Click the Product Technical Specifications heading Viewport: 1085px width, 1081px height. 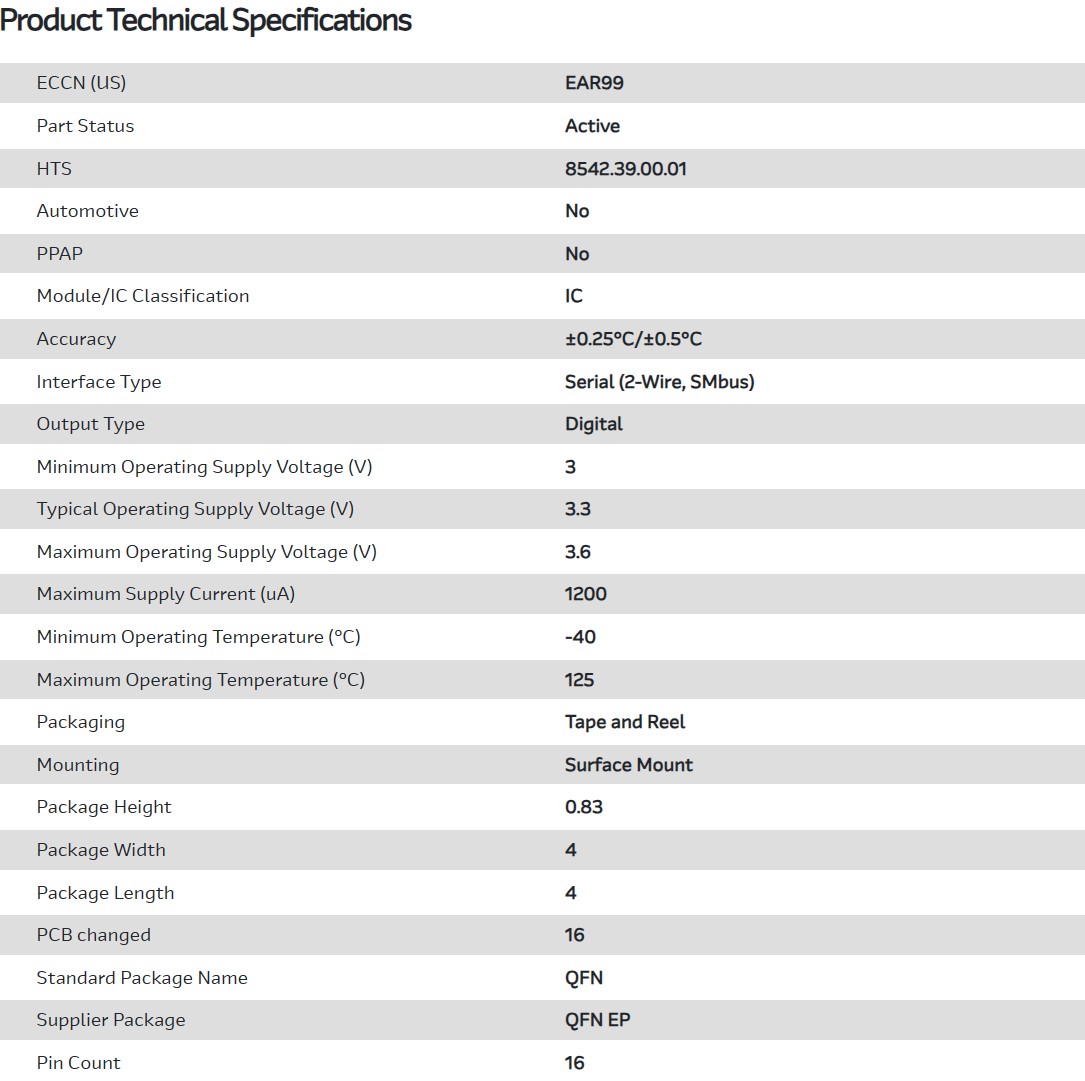pos(206,21)
